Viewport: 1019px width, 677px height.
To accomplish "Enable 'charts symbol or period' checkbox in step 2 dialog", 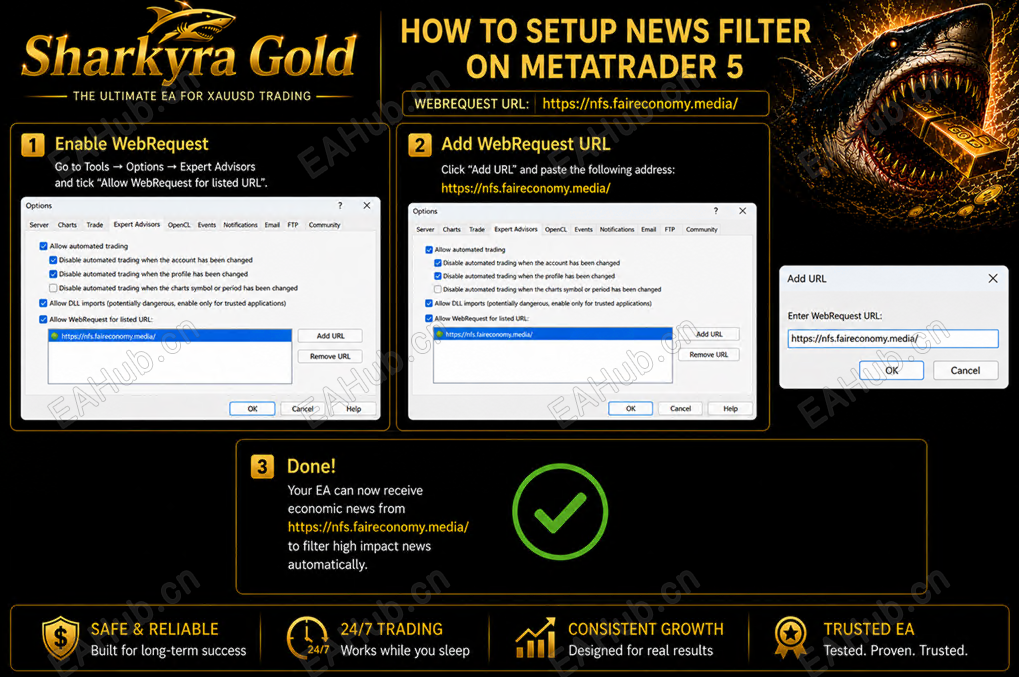I will coord(438,289).
